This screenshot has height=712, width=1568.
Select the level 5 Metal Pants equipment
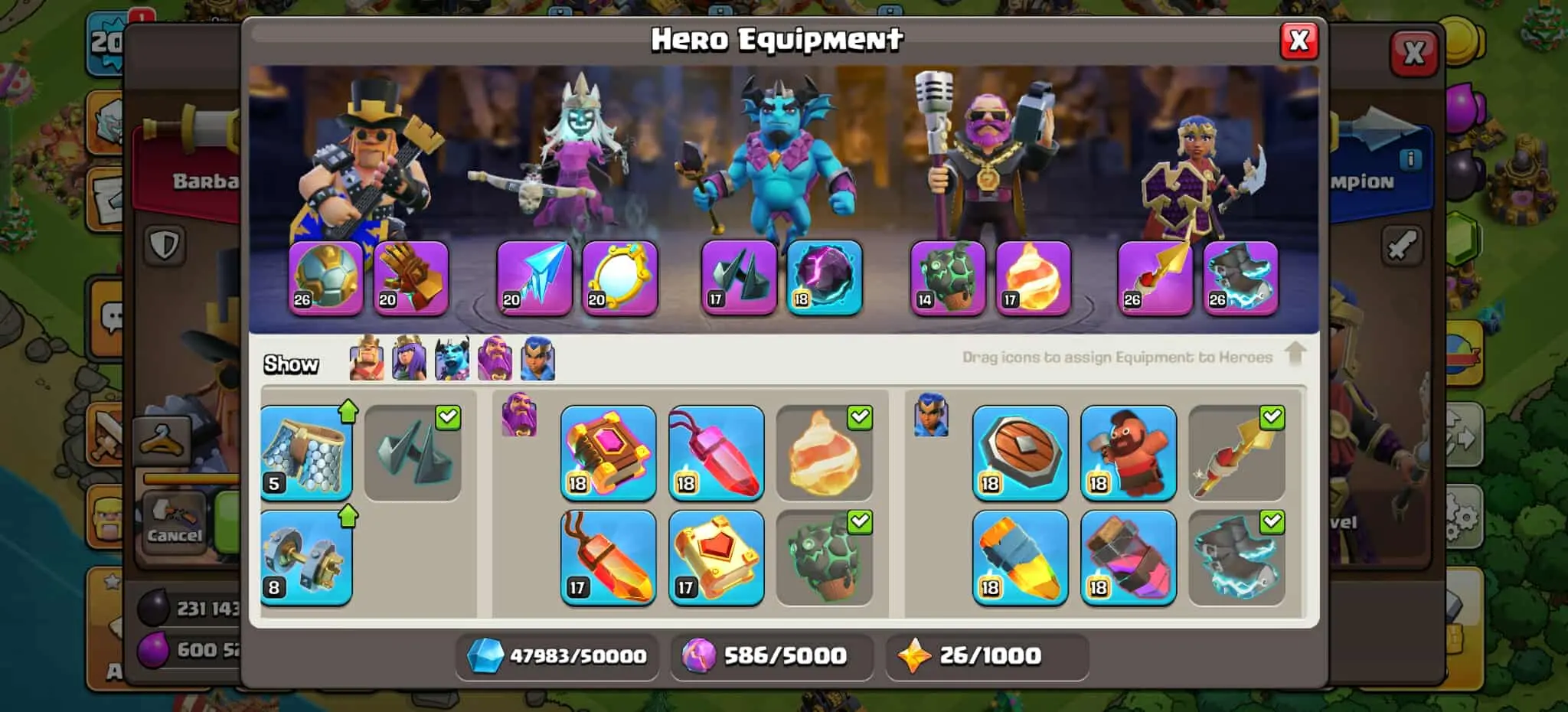click(x=306, y=453)
